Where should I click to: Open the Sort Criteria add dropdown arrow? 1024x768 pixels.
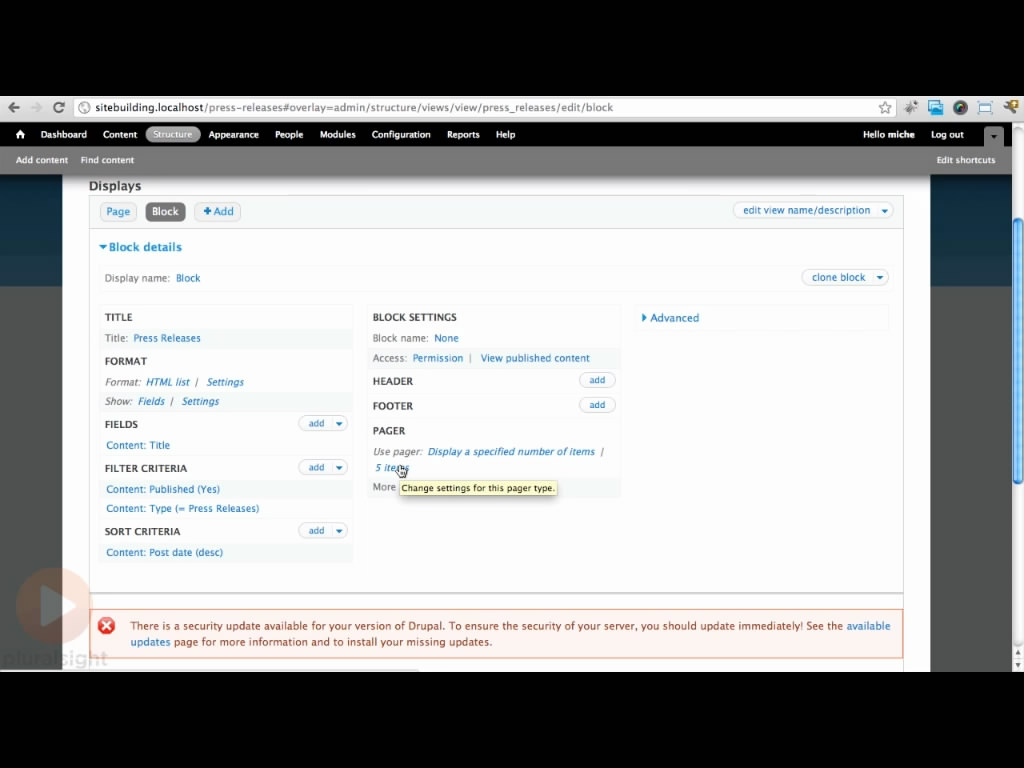pyautogui.click(x=339, y=531)
